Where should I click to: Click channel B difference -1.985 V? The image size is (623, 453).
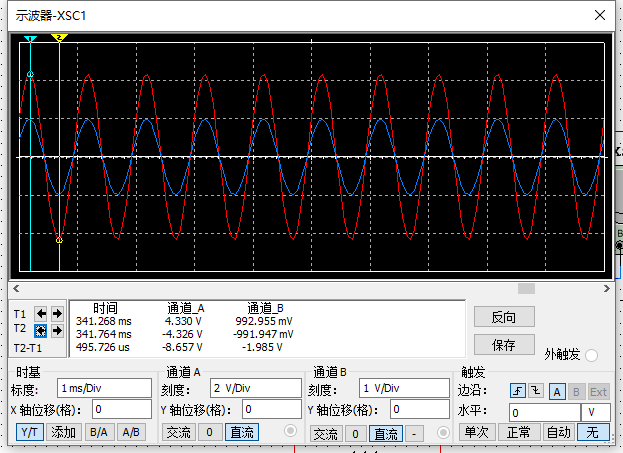click(x=262, y=347)
